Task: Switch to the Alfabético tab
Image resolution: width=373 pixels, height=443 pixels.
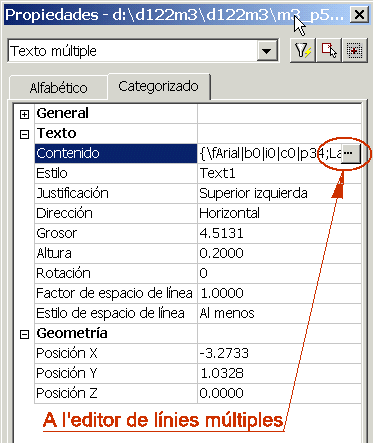Action: pos(58,88)
